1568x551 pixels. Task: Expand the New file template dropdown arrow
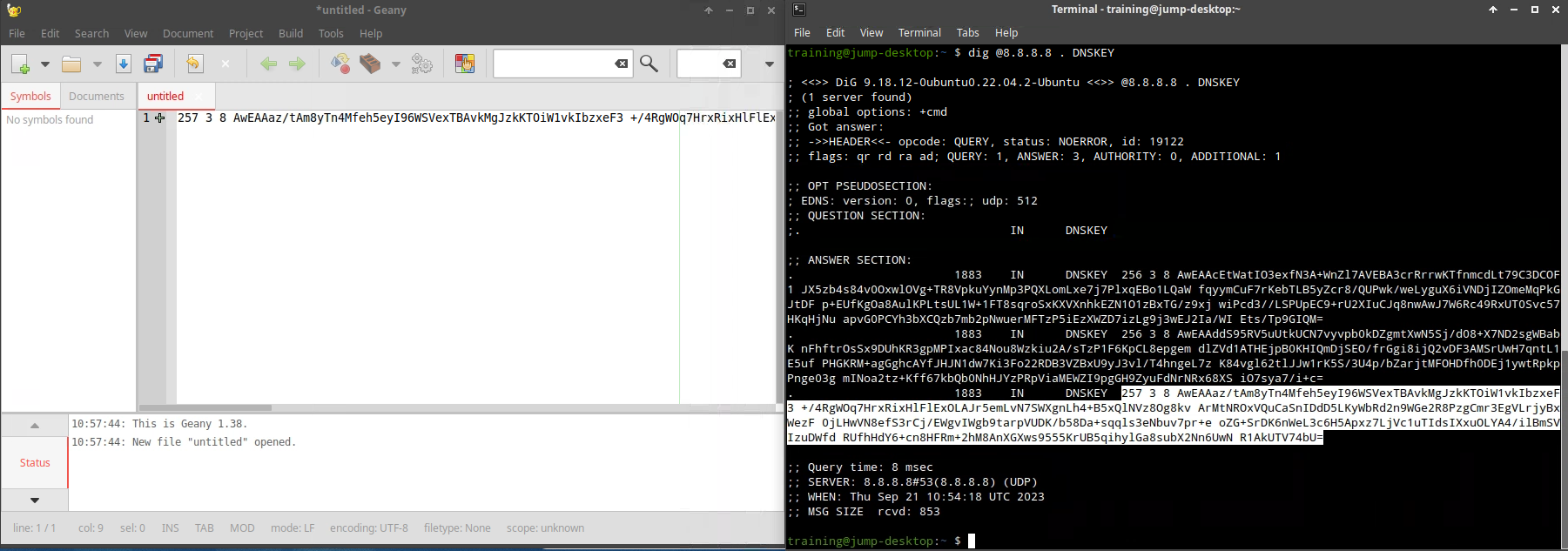point(45,64)
